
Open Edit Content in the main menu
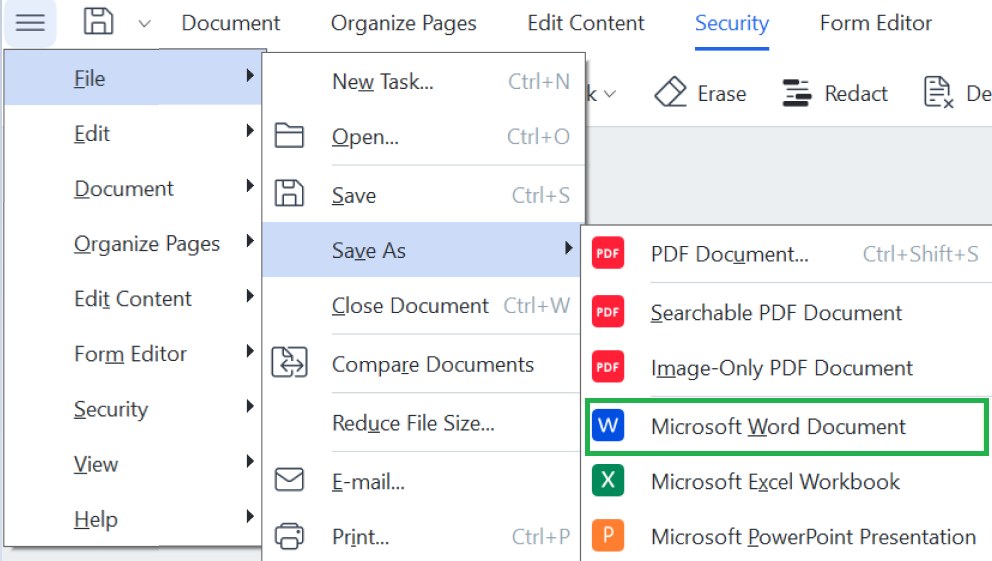pyautogui.click(x=132, y=299)
